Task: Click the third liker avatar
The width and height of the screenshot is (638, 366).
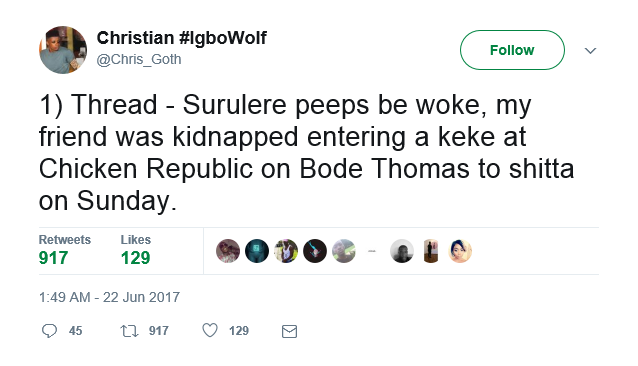Action: point(286,251)
